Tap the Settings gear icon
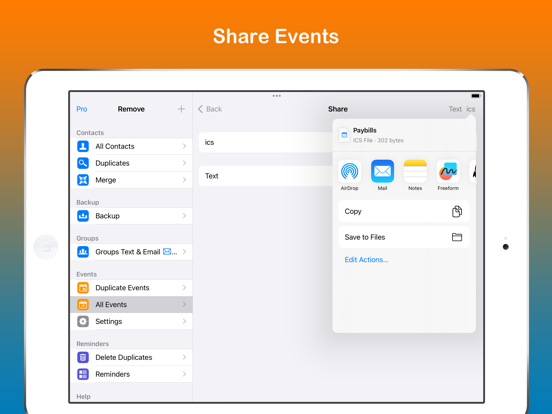Image resolution: width=552 pixels, height=414 pixels. [x=83, y=321]
